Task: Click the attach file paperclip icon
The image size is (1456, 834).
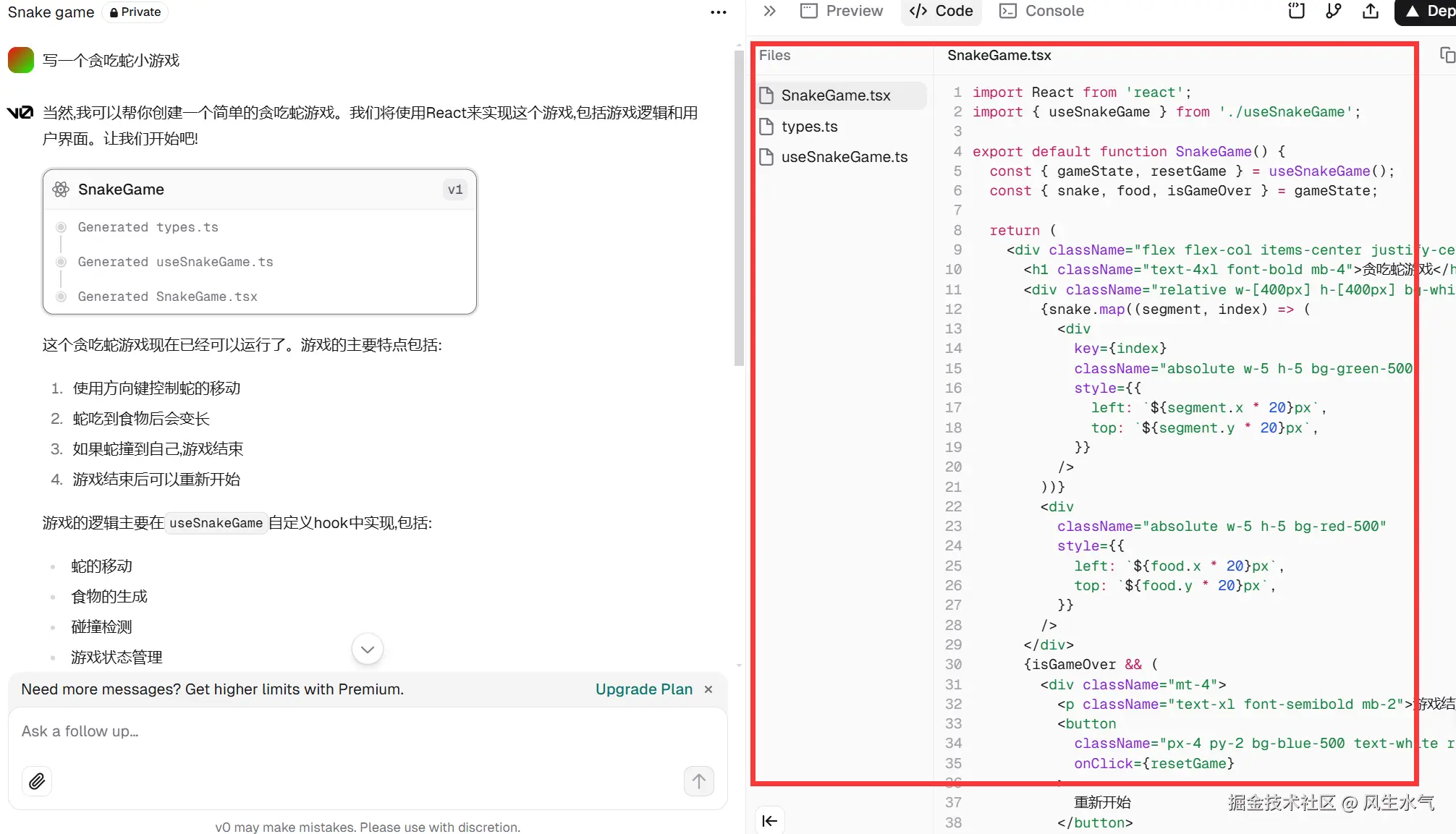Action: click(x=37, y=781)
